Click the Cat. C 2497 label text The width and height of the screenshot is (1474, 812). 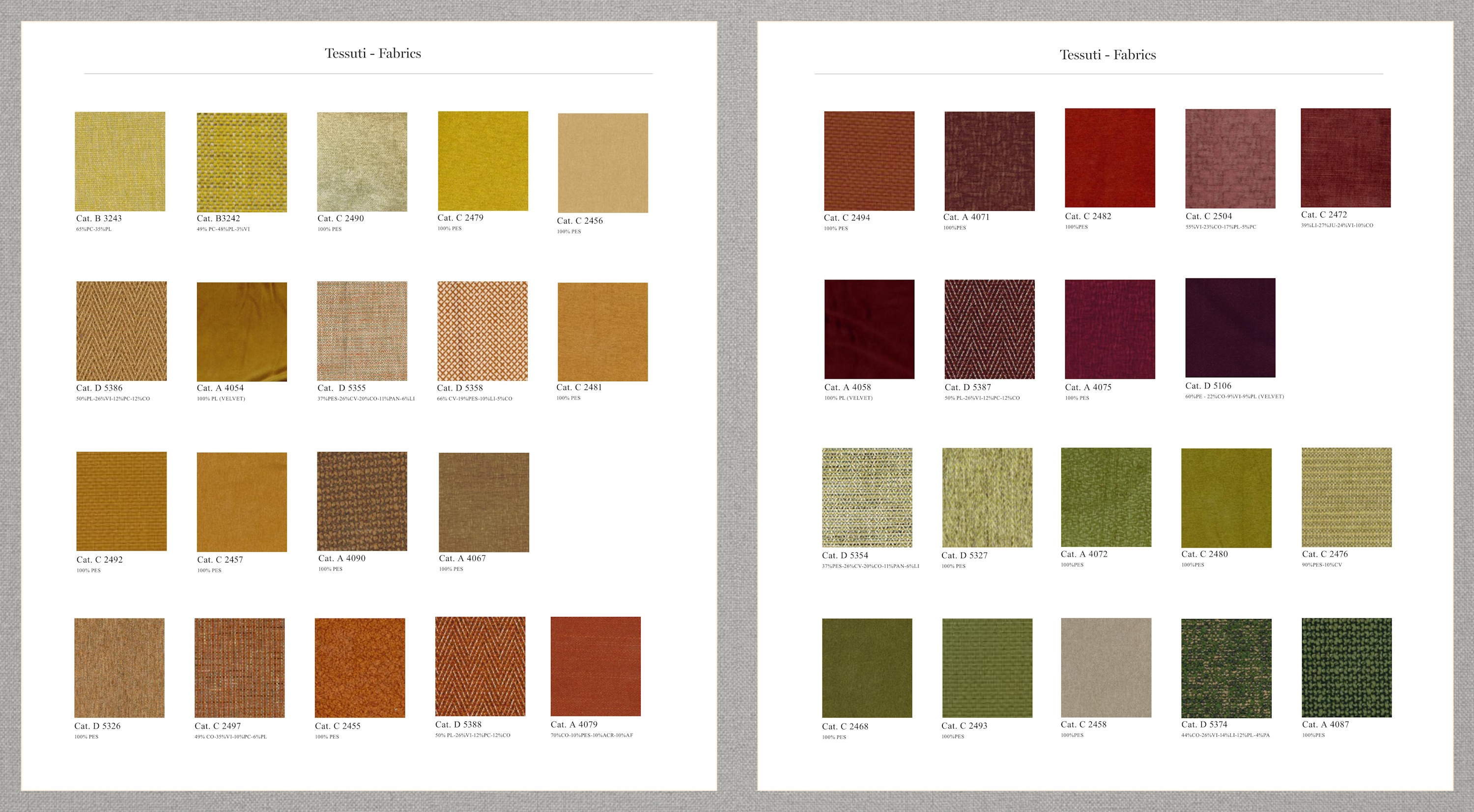(218, 726)
